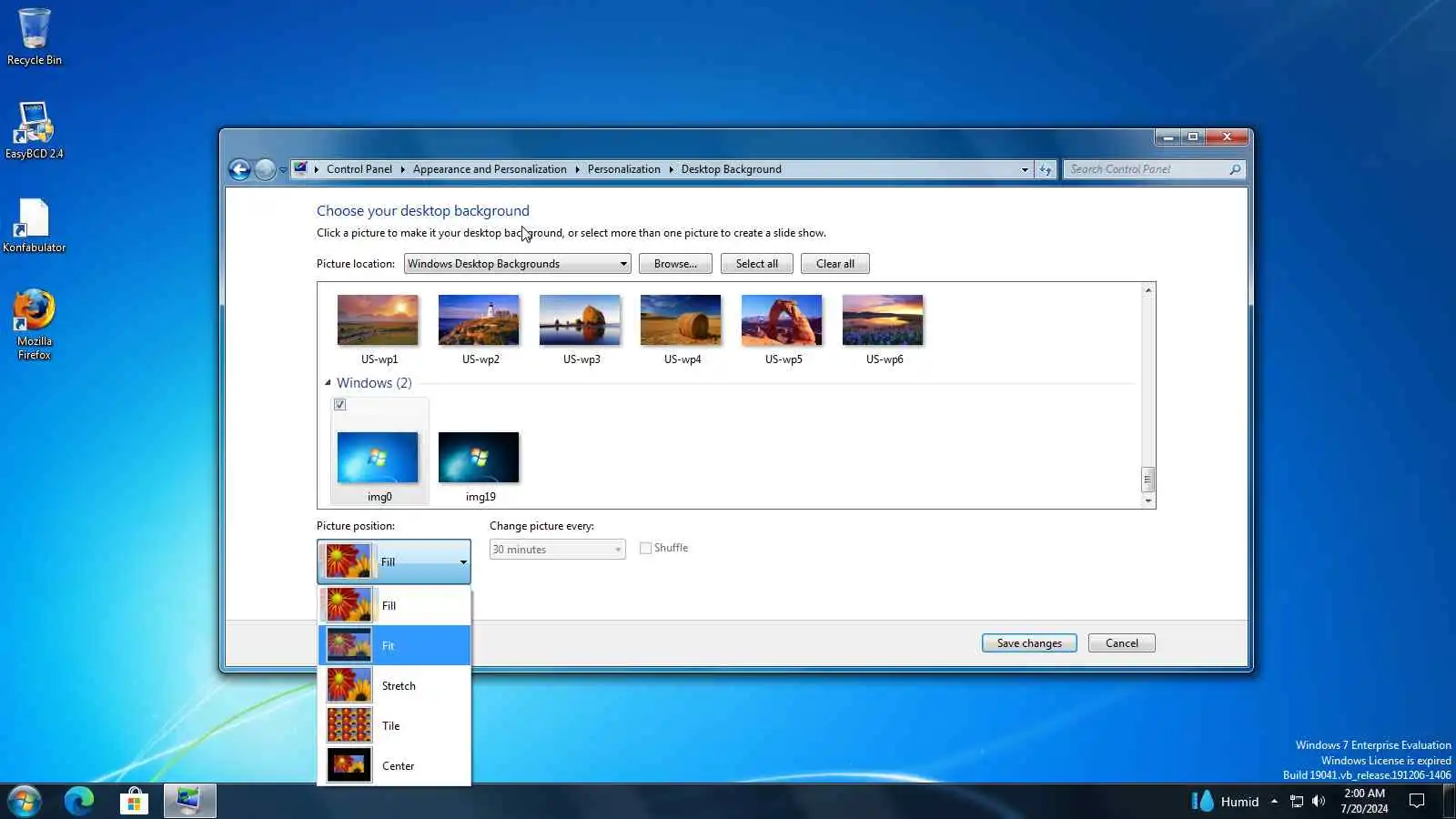The image size is (1456, 819).
Task: Open the 30 minutes interval dropdown
Action: click(x=558, y=550)
